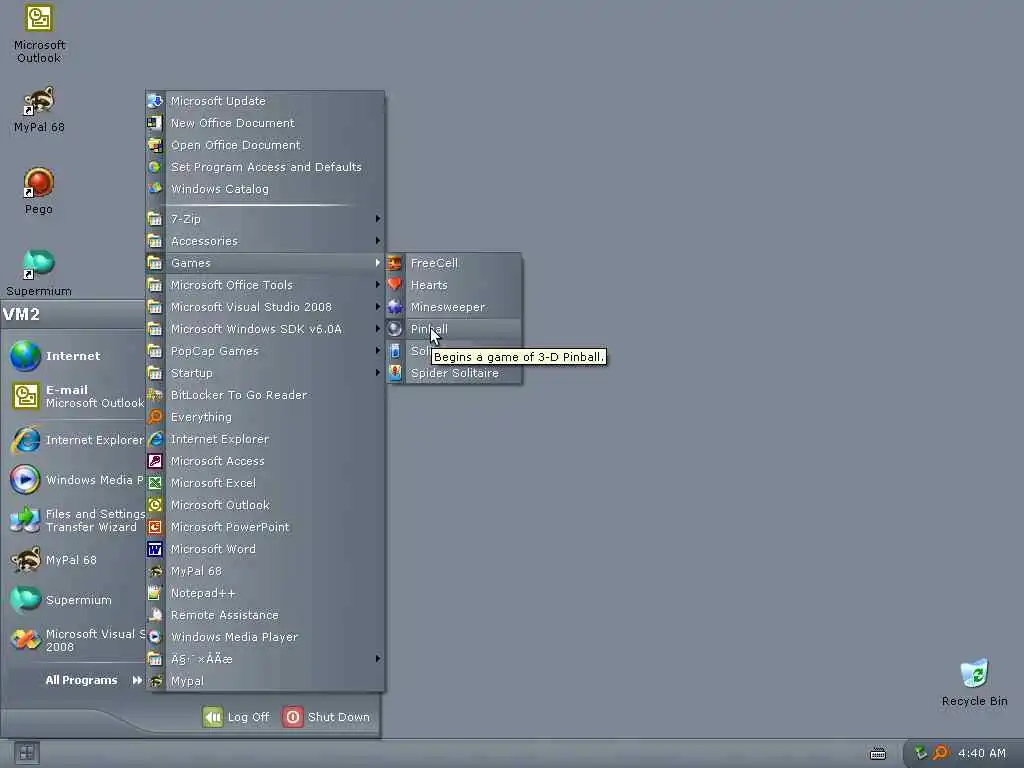Expand the Startup program folder
1024x768 pixels.
pyautogui.click(x=265, y=373)
